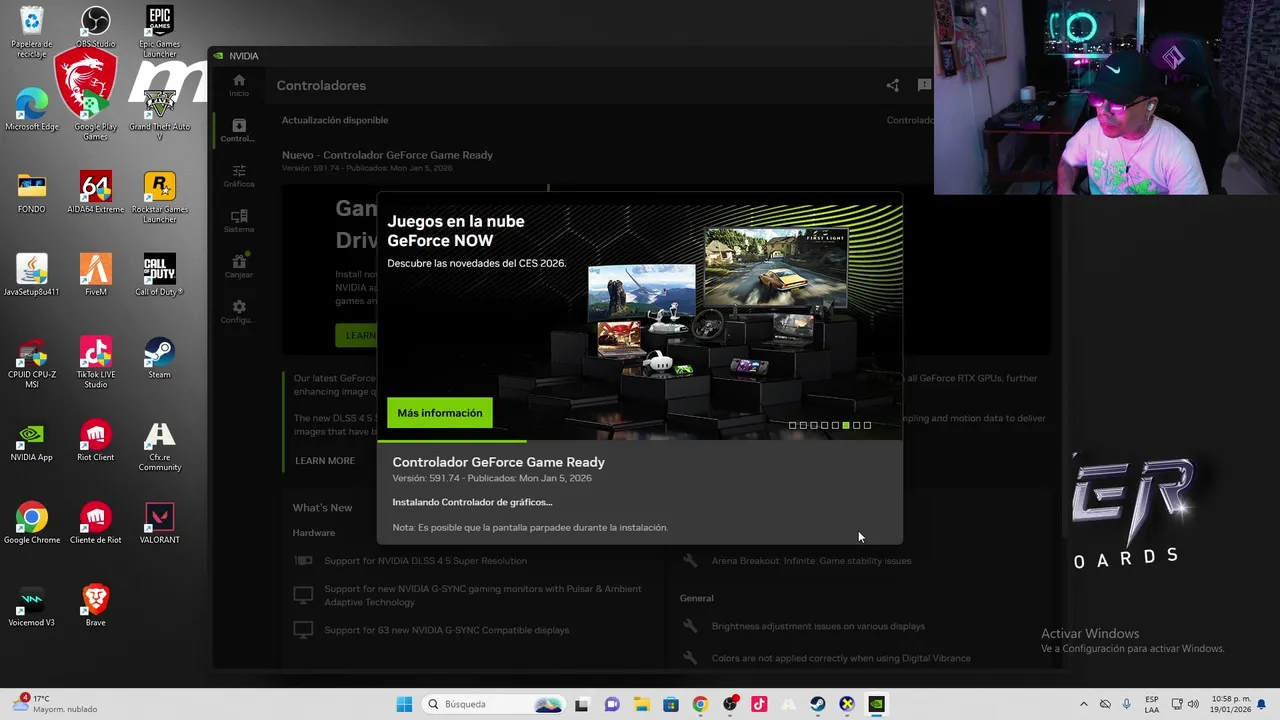Click 'Brightness adjustment issues on various displays'
This screenshot has width=1280, height=720.
[x=818, y=626]
